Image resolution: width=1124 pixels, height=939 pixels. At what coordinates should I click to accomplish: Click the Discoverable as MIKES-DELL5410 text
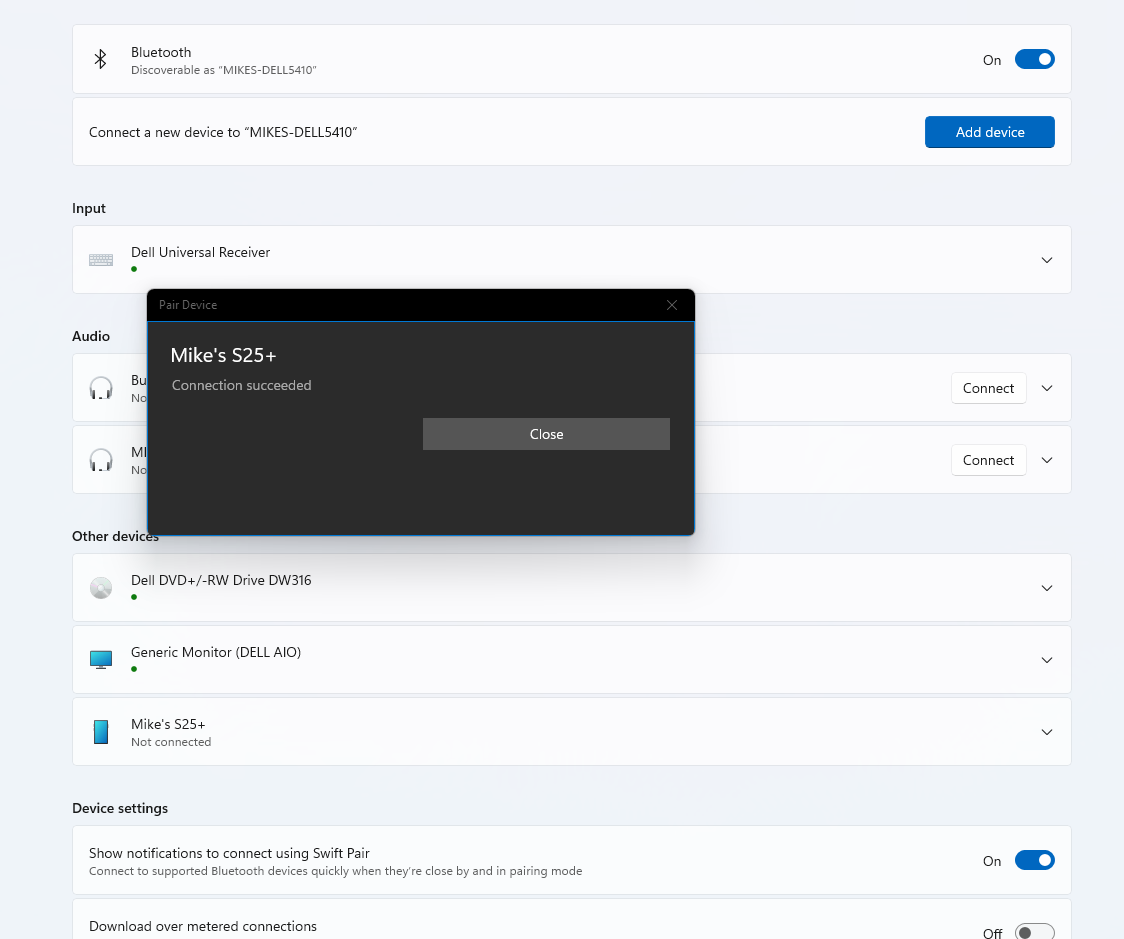(224, 70)
